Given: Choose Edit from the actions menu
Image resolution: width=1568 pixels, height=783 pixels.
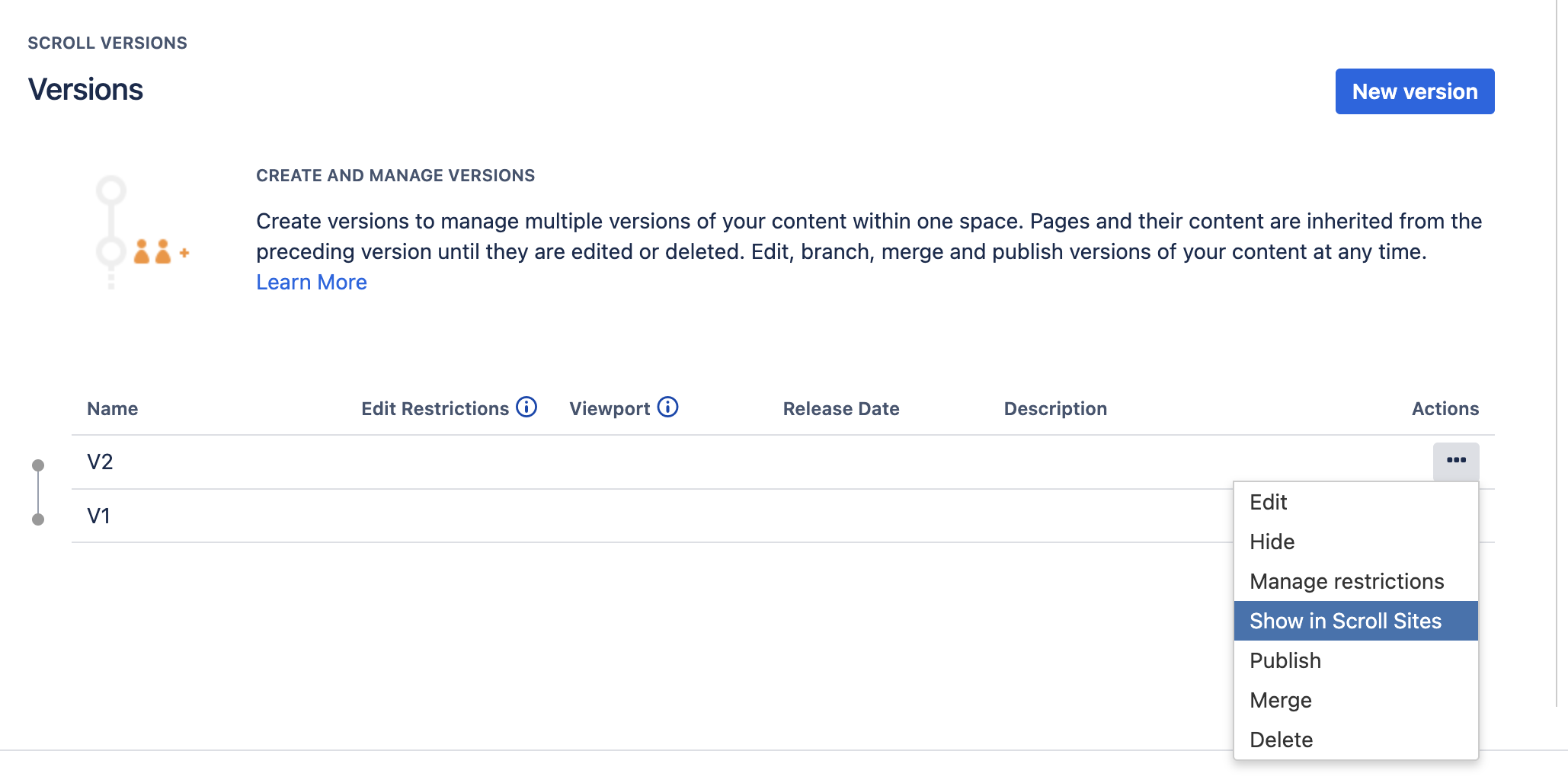Looking at the screenshot, I should coord(1269,503).
